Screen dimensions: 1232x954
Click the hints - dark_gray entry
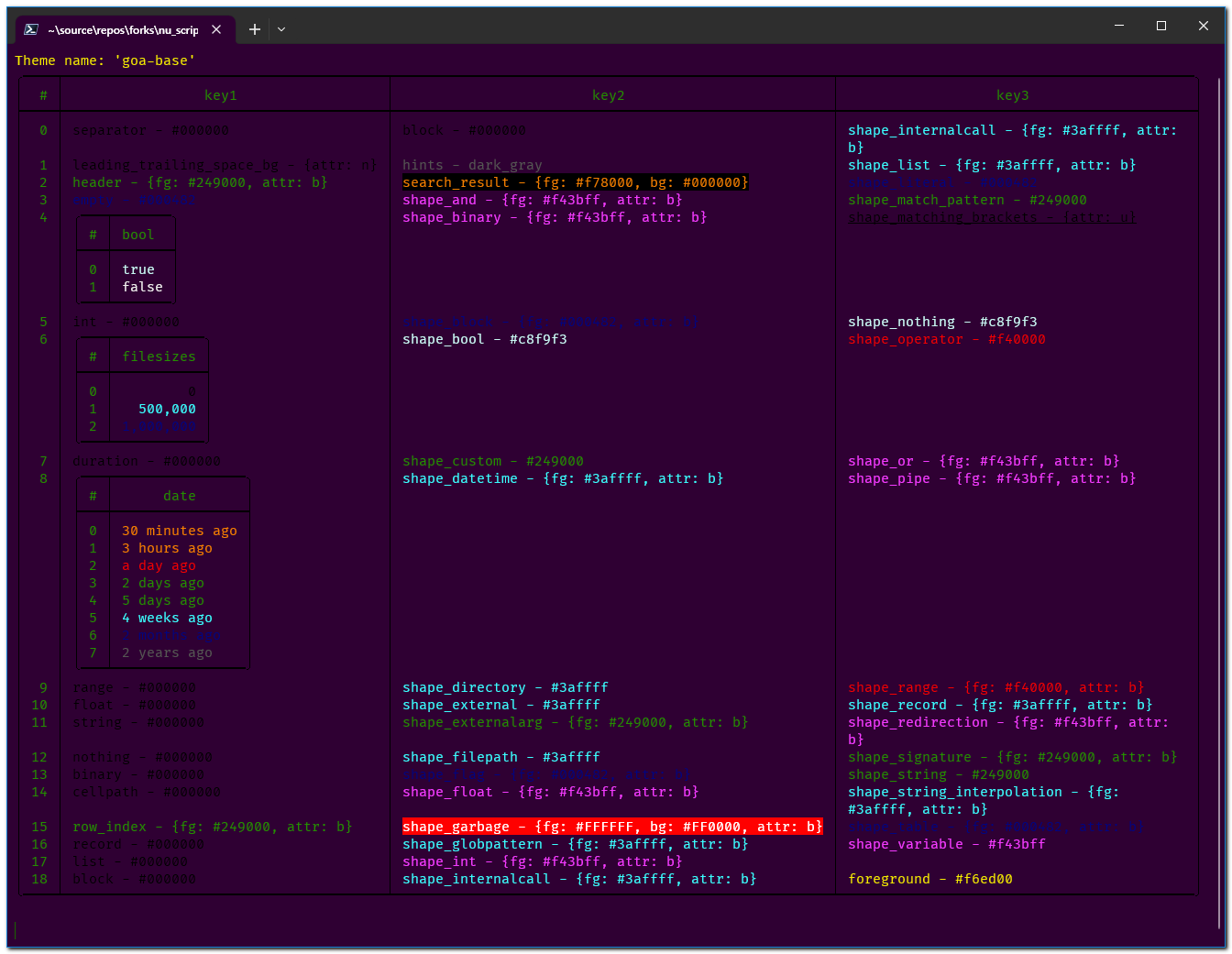[x=472, y=165]
